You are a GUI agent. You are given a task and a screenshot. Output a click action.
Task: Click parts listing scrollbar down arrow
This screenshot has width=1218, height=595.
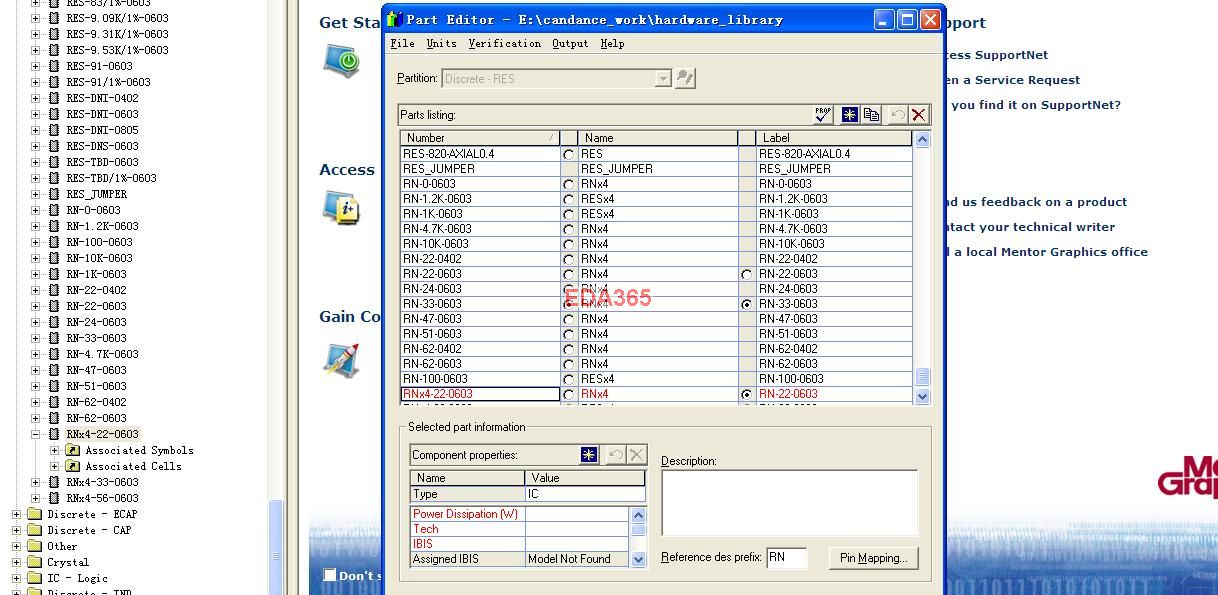point(922,396)
